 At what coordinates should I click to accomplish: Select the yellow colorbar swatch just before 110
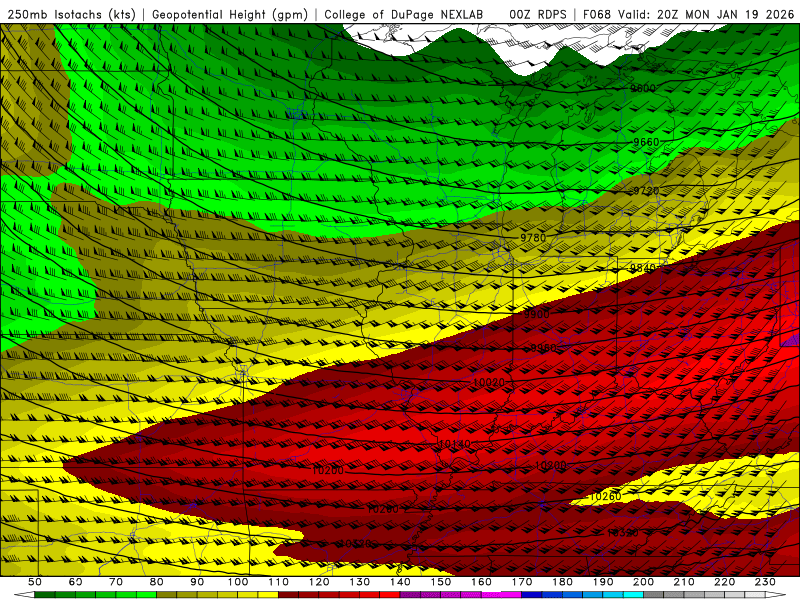point(268,595)
